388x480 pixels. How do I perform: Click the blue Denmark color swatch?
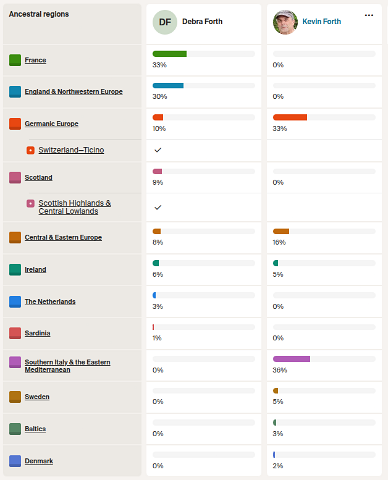[15, 461]
